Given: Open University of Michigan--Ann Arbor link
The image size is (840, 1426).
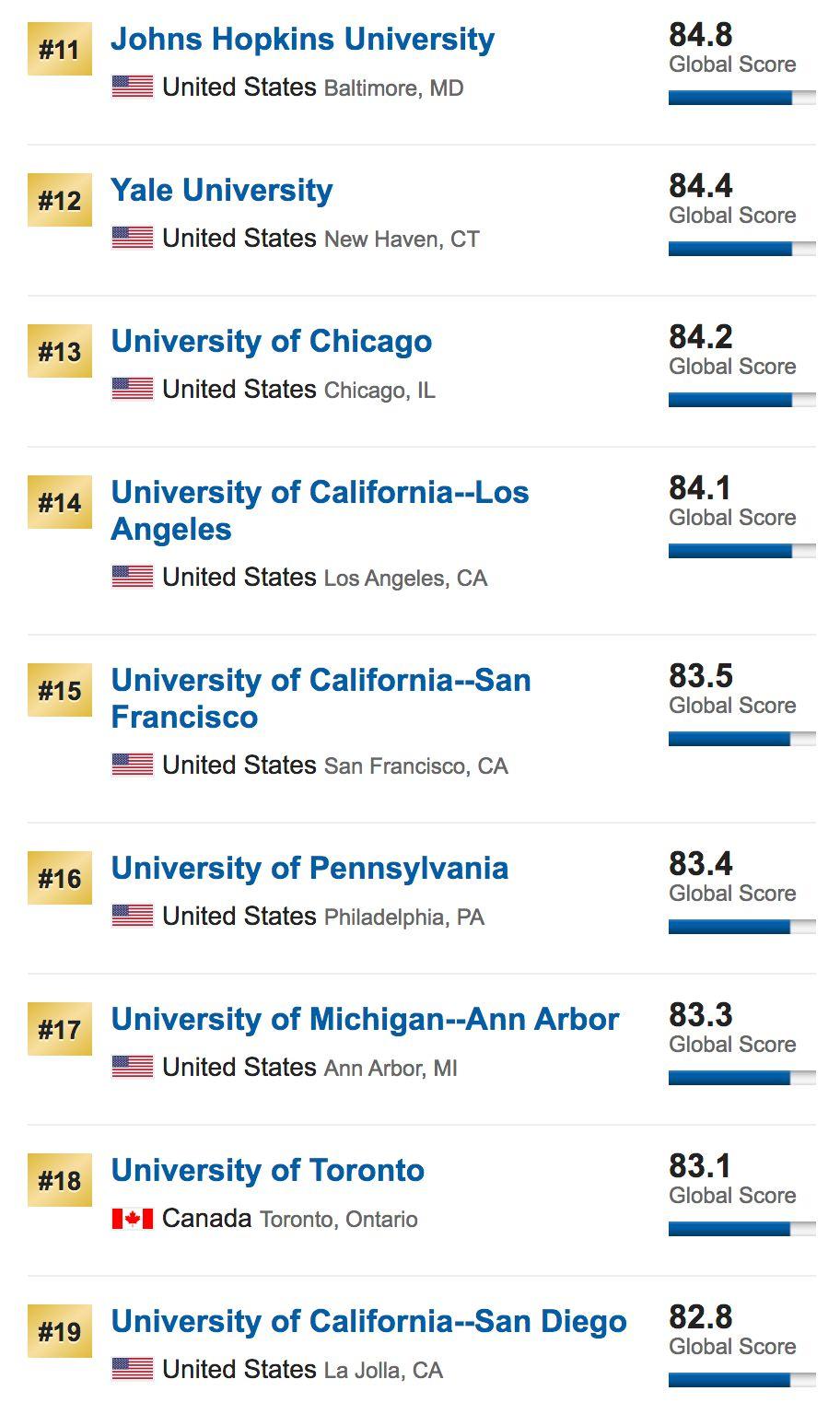Looking at the screenshot, I should (365, 1020).
